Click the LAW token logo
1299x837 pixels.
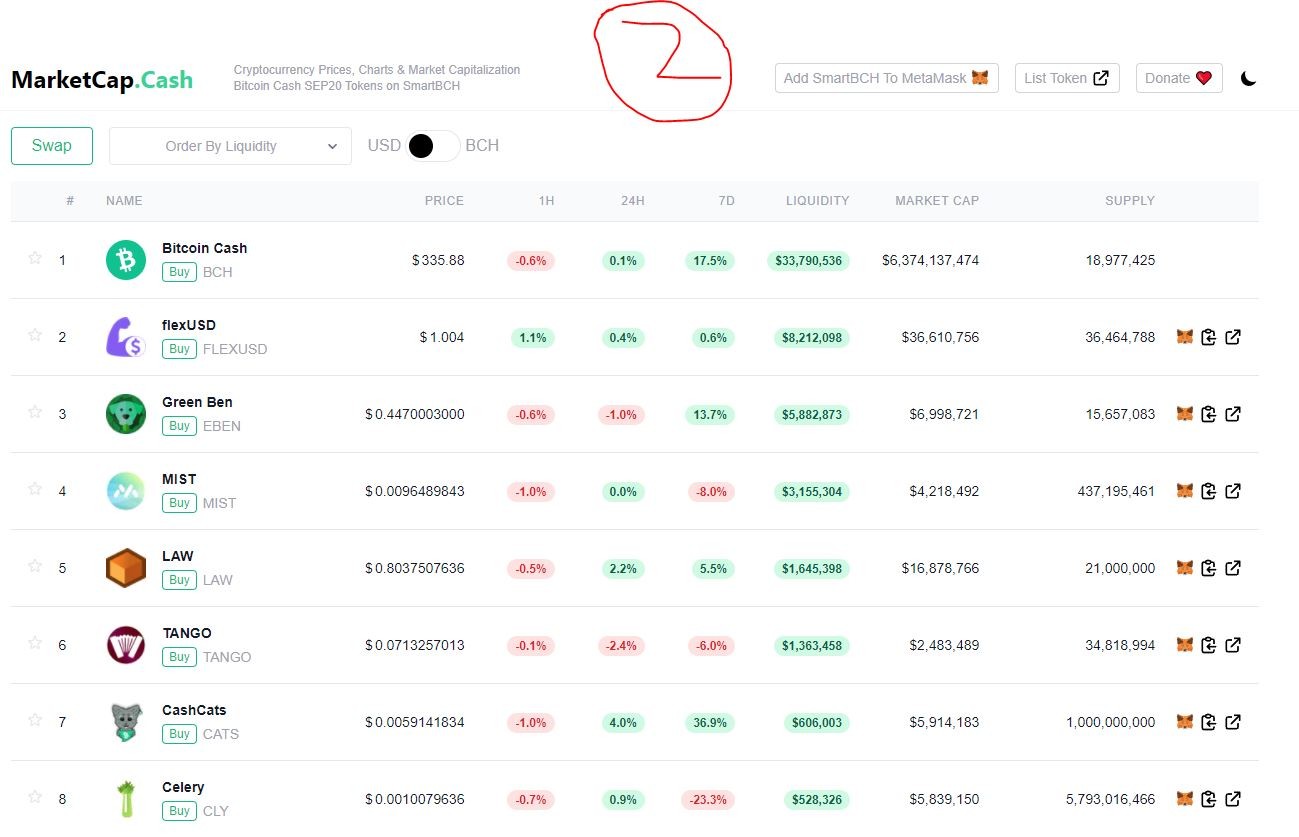click(x=126, y=568)
